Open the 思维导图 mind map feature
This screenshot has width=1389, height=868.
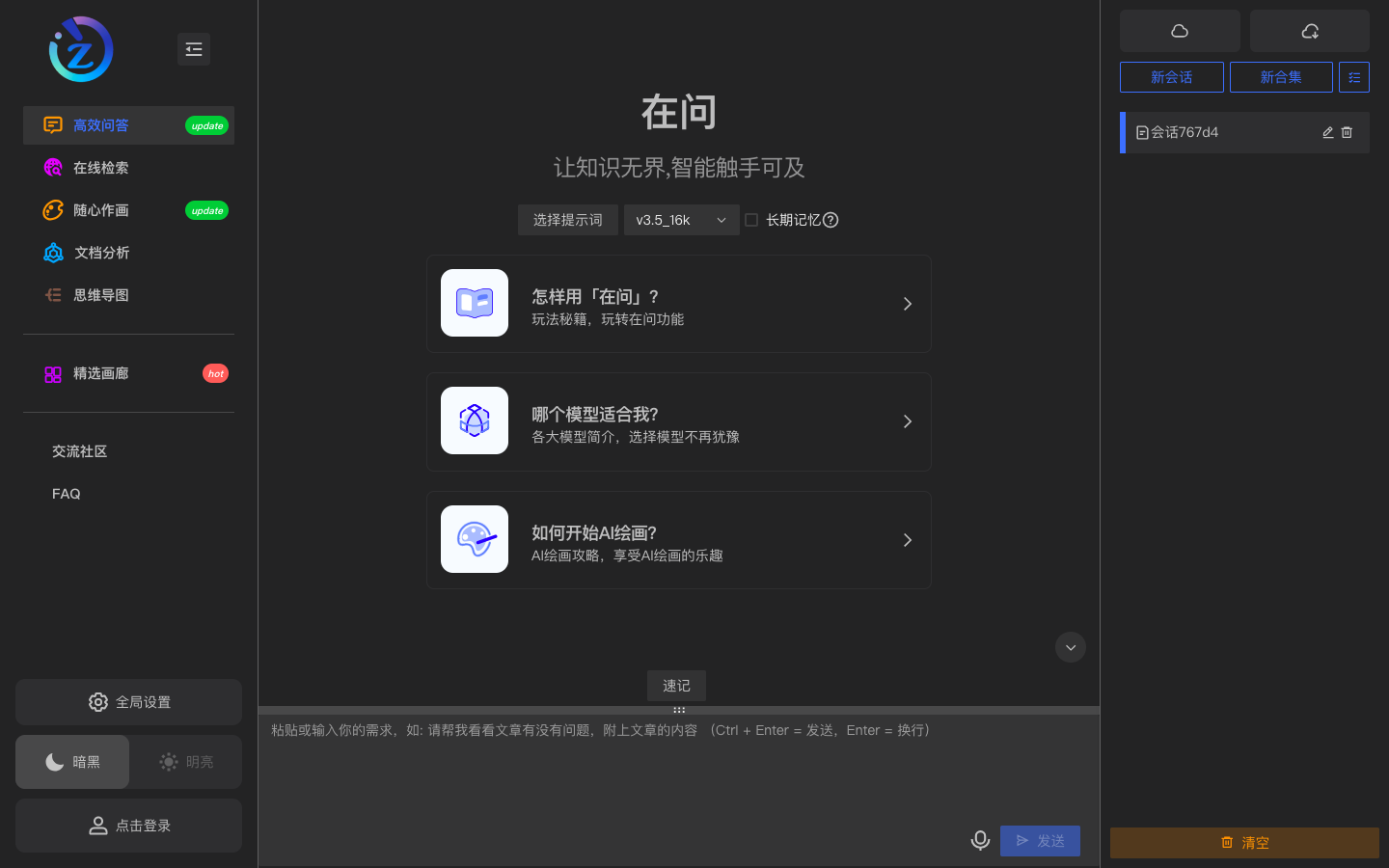[x=100, y=294]
